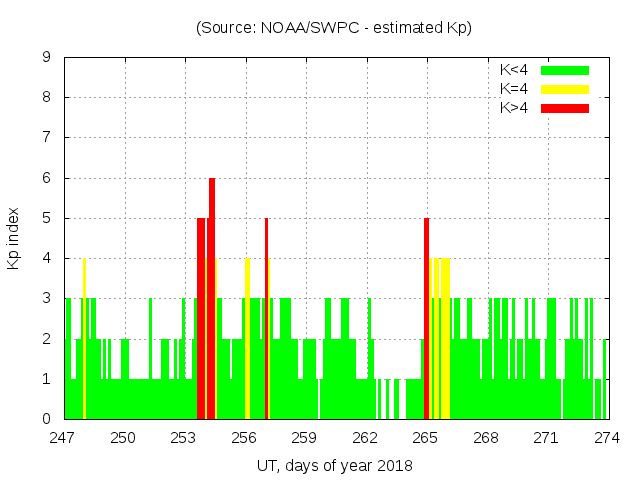640x480 pixels.
Task: Click the 247 tick label on x-axis
Action: point(64,438)
